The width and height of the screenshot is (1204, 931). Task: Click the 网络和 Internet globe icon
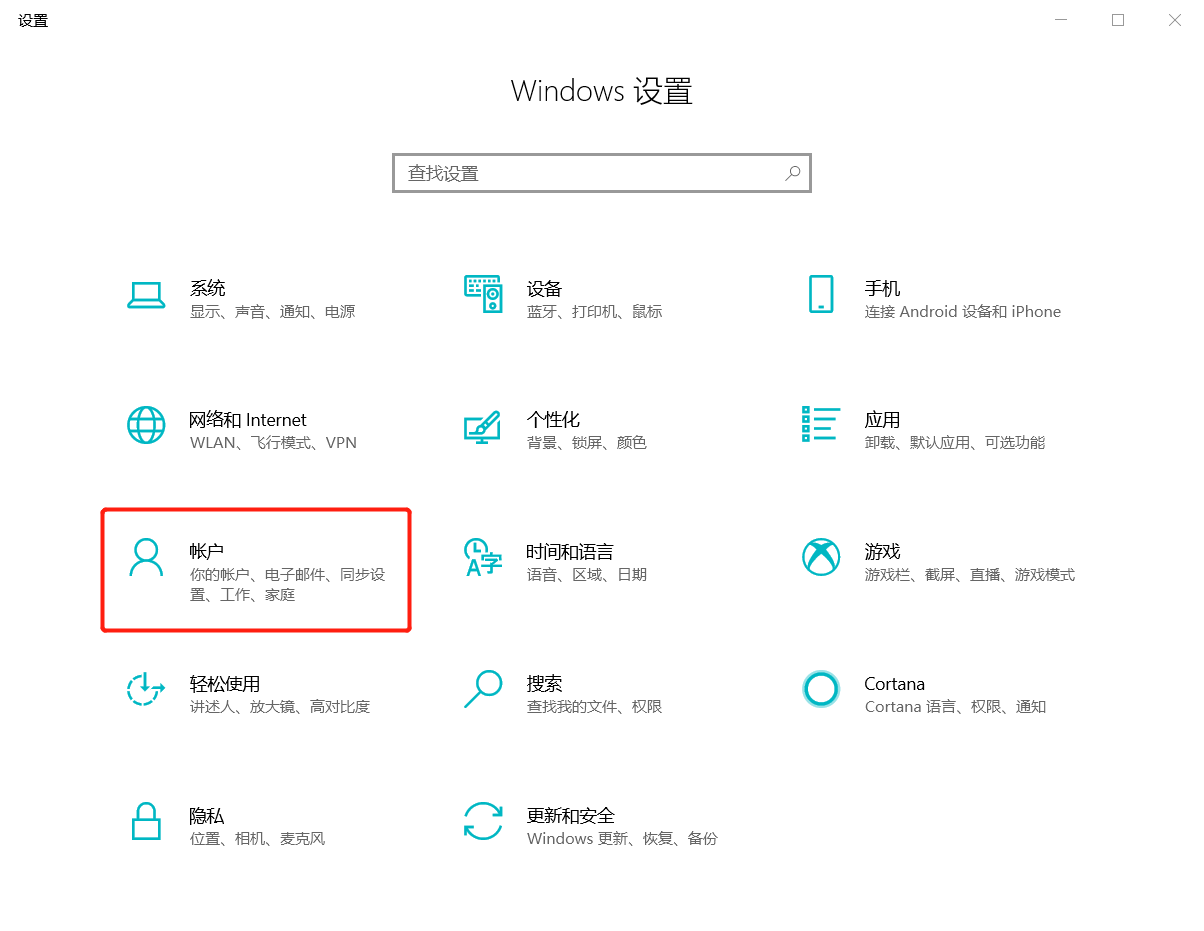click(x=147, y=426)
